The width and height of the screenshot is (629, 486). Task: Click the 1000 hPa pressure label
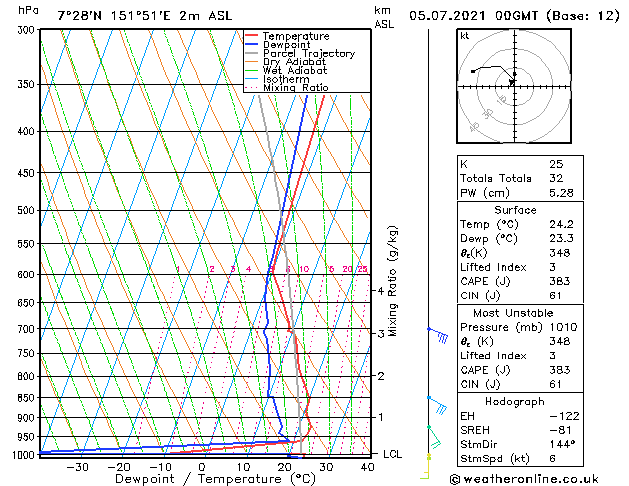[x=25, y=455]
